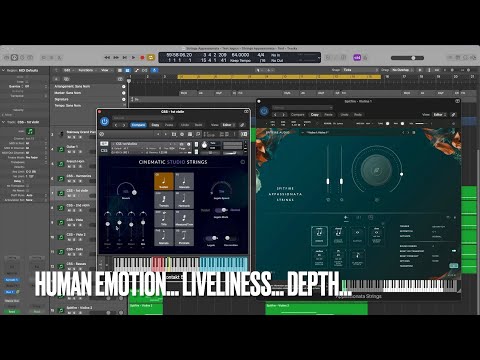Click the red highlighted keys on CSS keyboard

pos(158,263)
